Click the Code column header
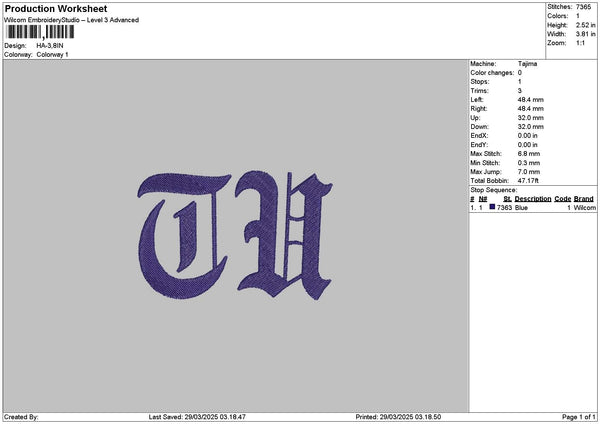Screen dimensions: 600x424 pos(562,199)
